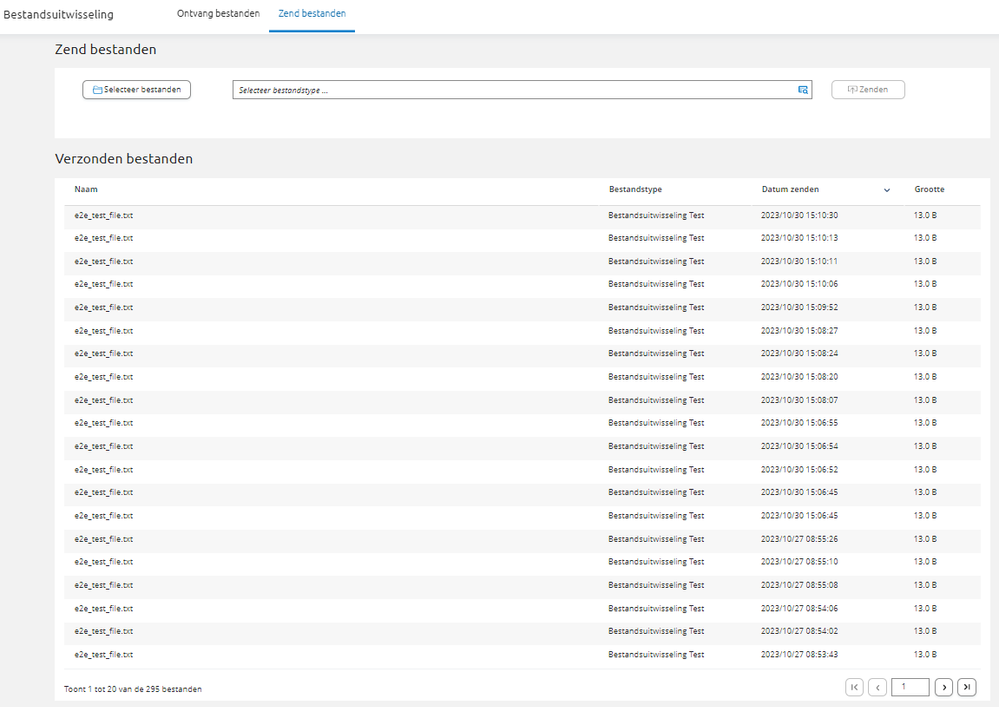This screenshot has width=999, height=707.
Task: Go to the previous page of results
Action: 877,687
